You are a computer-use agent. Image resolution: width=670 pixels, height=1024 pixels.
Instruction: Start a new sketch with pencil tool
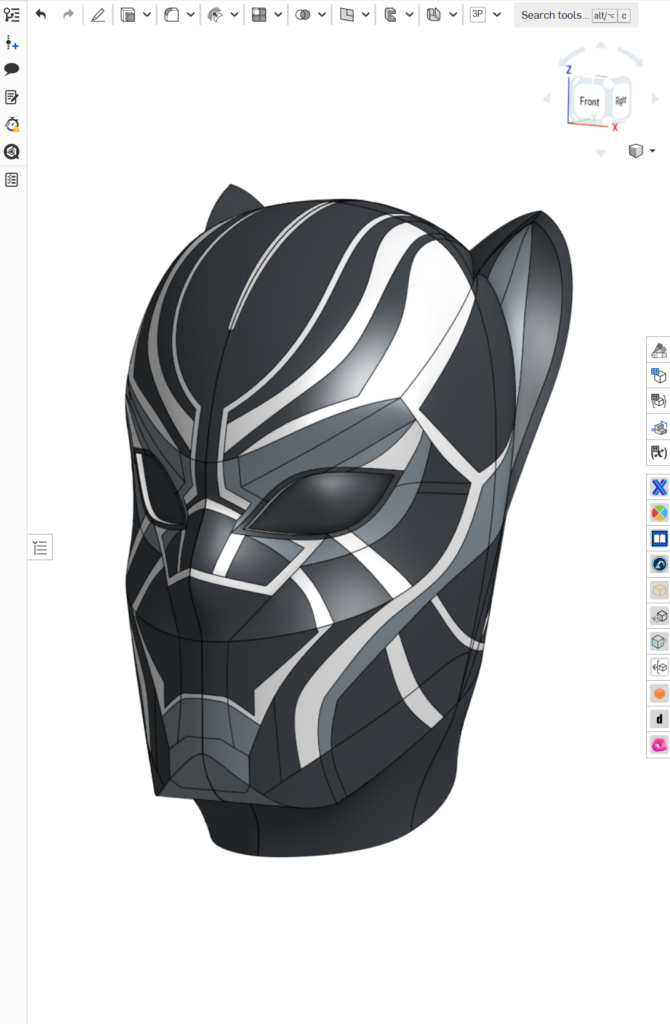pos(98,14)
